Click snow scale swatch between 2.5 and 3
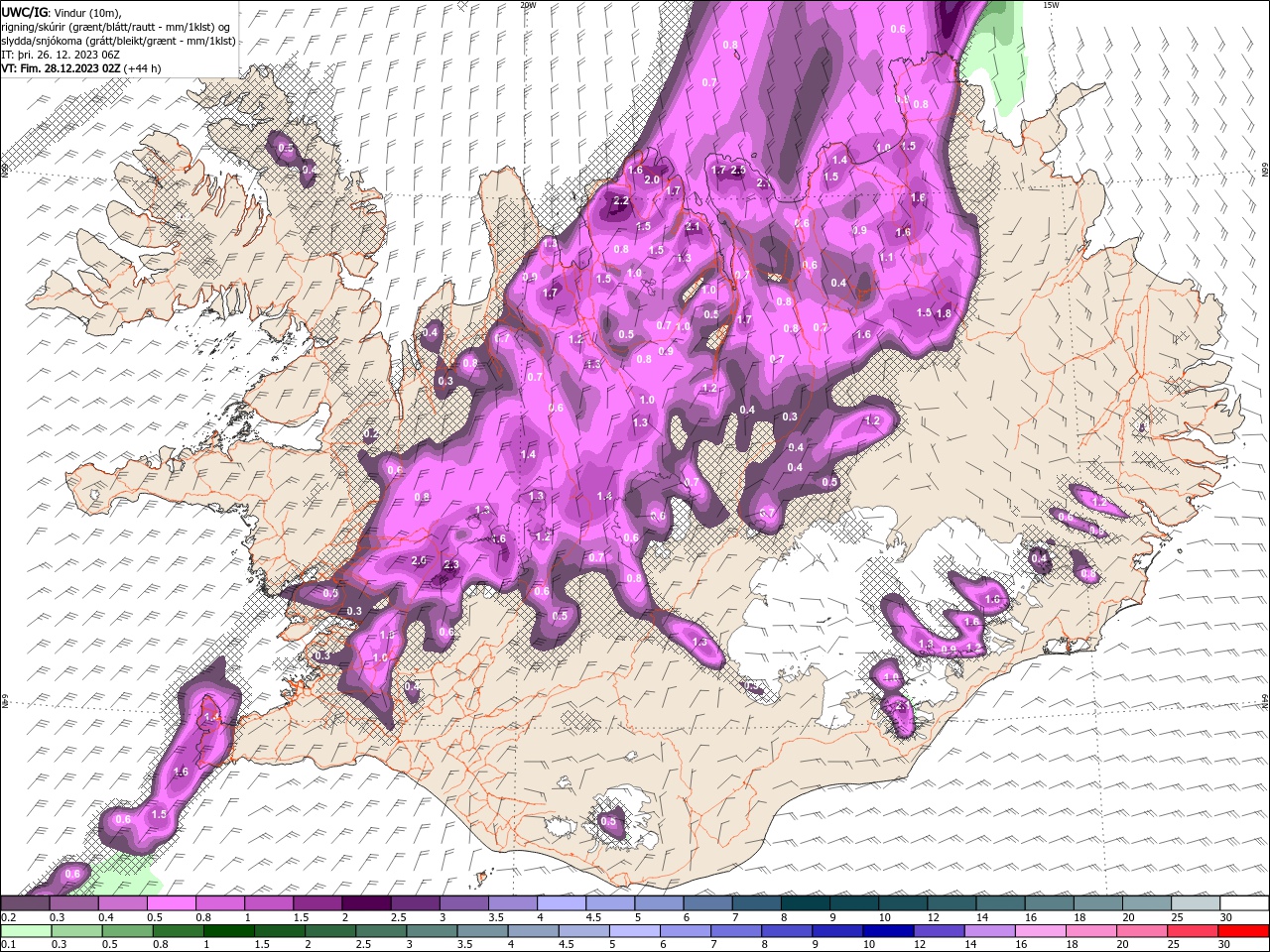This screenshot has height=952, width=1270. tap(415, 903)
